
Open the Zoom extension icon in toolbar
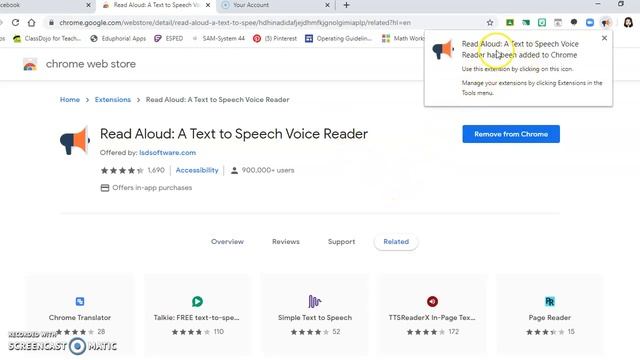pyautogui.click(x=590, y=22)
